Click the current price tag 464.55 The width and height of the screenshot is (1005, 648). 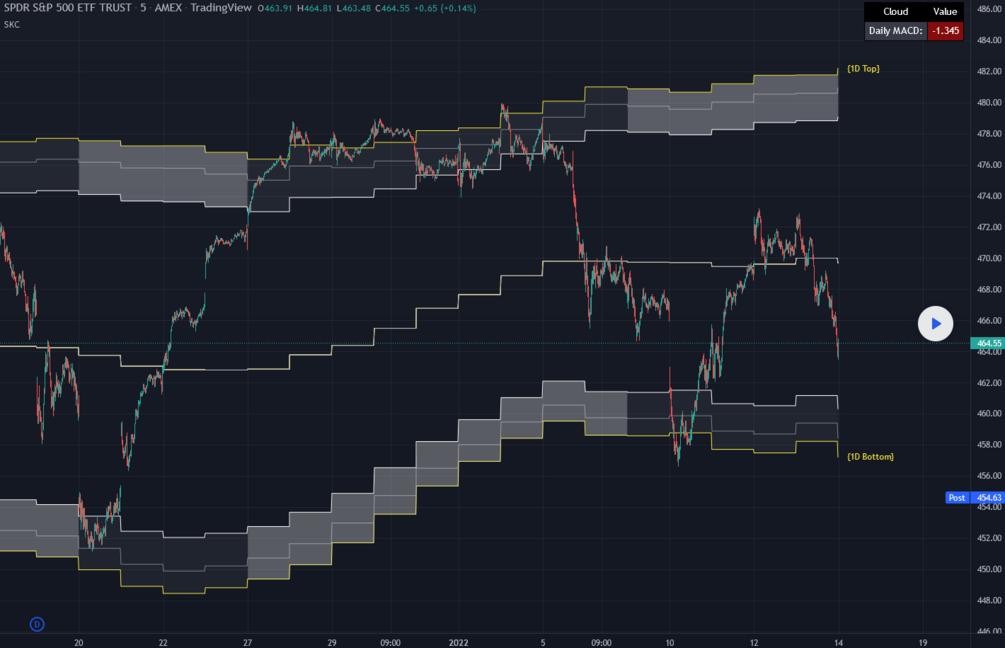pos(988,343)
